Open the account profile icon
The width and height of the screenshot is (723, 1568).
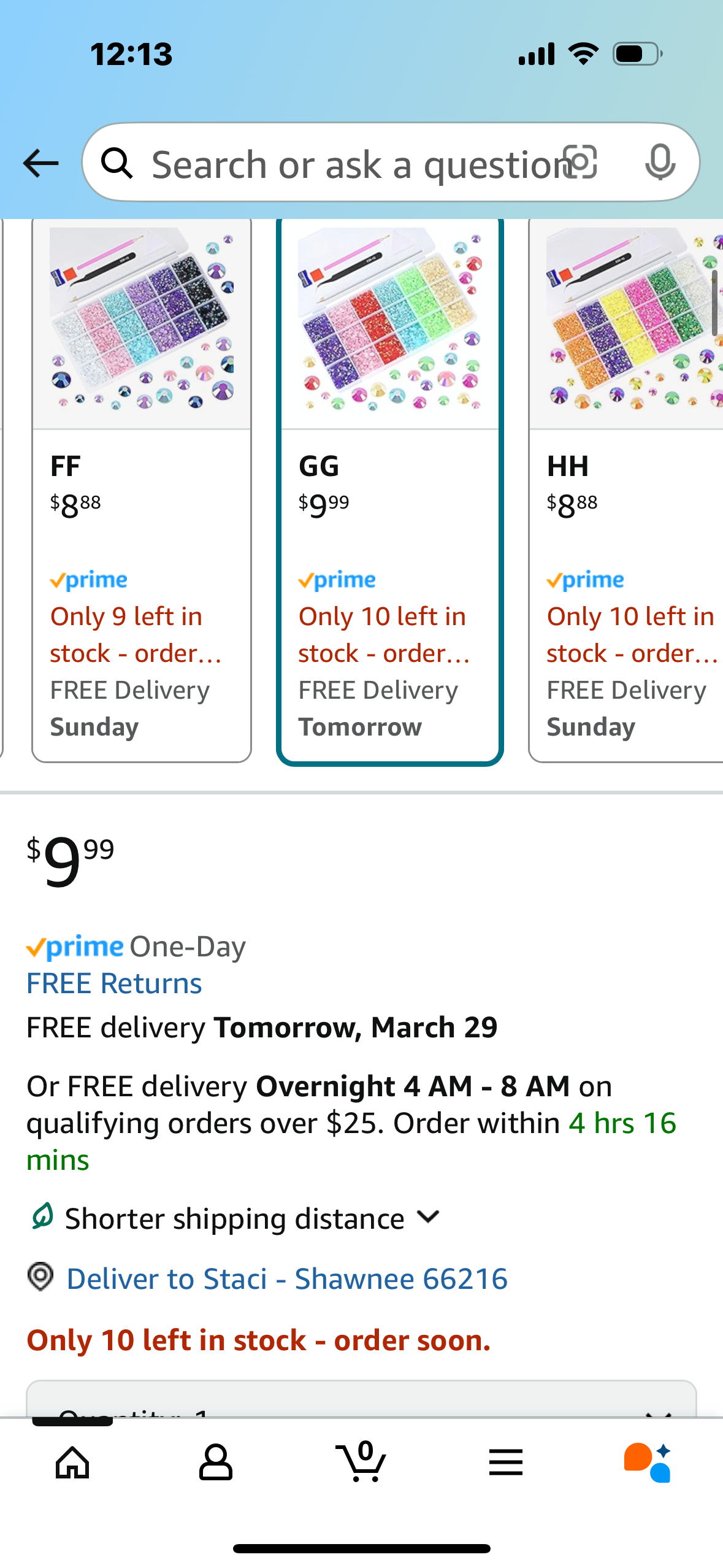pyautogui.click(x=216, y=1462)
